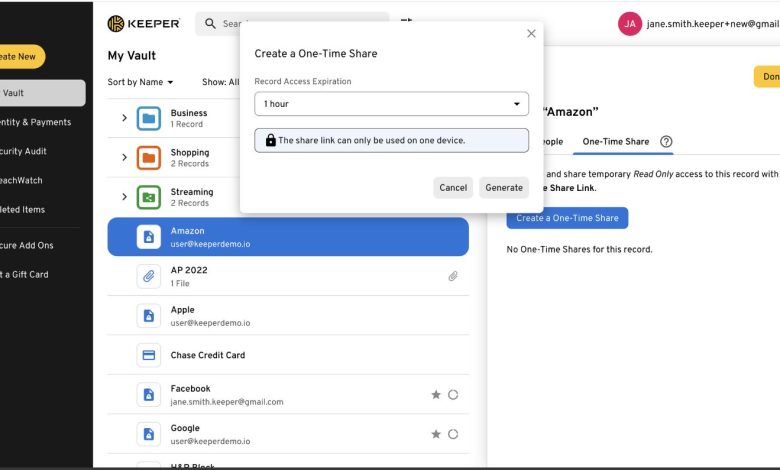Click the Streaming shared folder icon

149,197
